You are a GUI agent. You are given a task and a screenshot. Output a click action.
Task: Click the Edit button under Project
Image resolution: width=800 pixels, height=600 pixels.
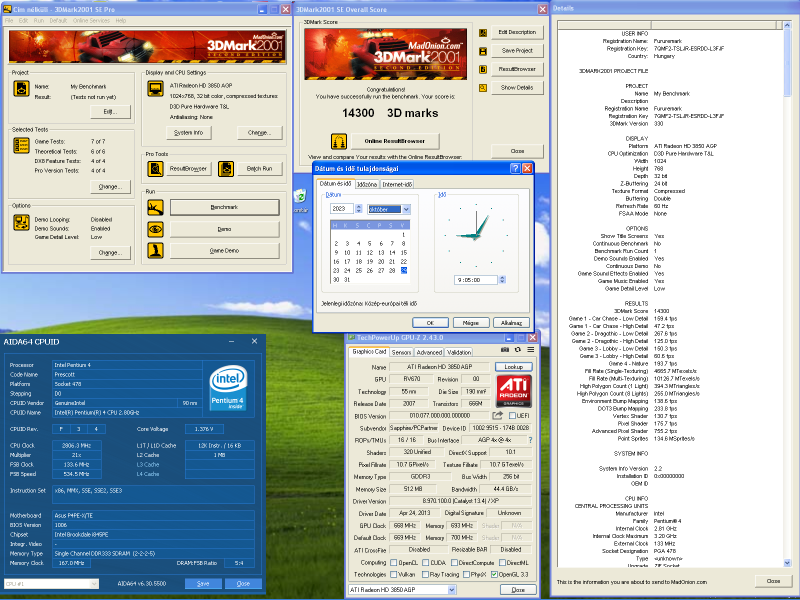110,111
